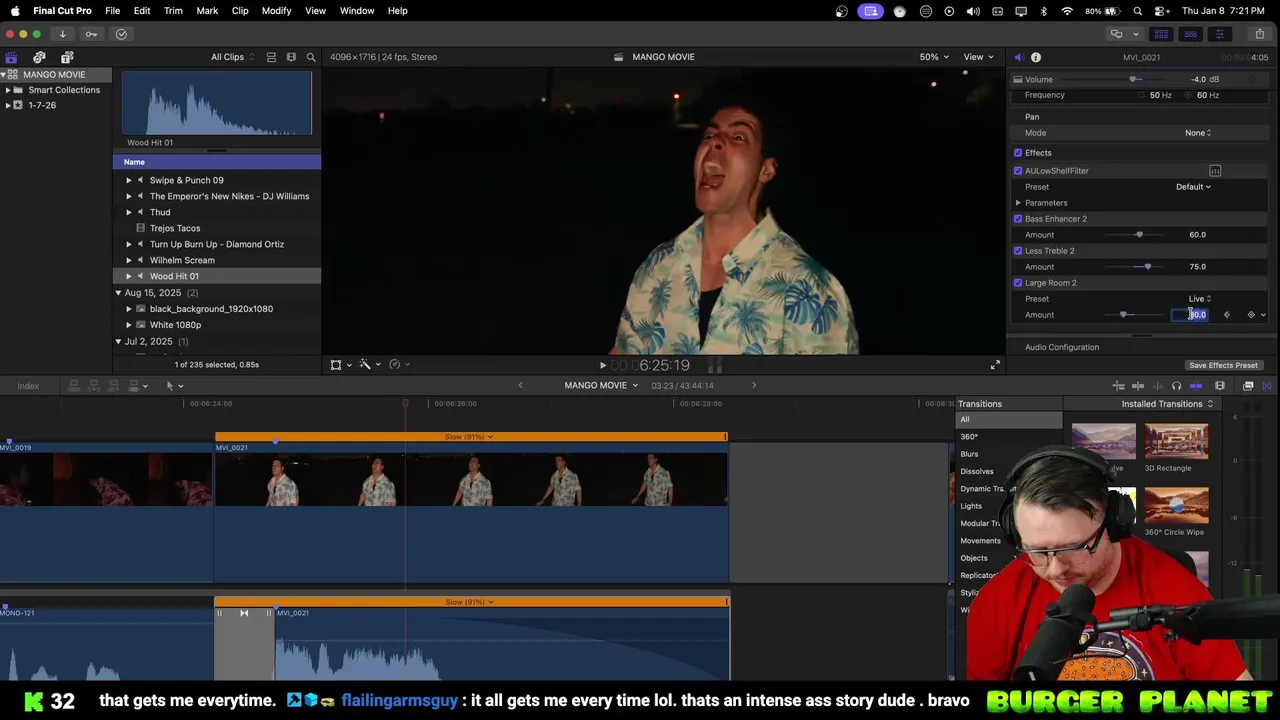The height and width of the screenshot is (720, 1280).
Task: Open the 50% viewer zoom dropdown
Action: [934, 57]
